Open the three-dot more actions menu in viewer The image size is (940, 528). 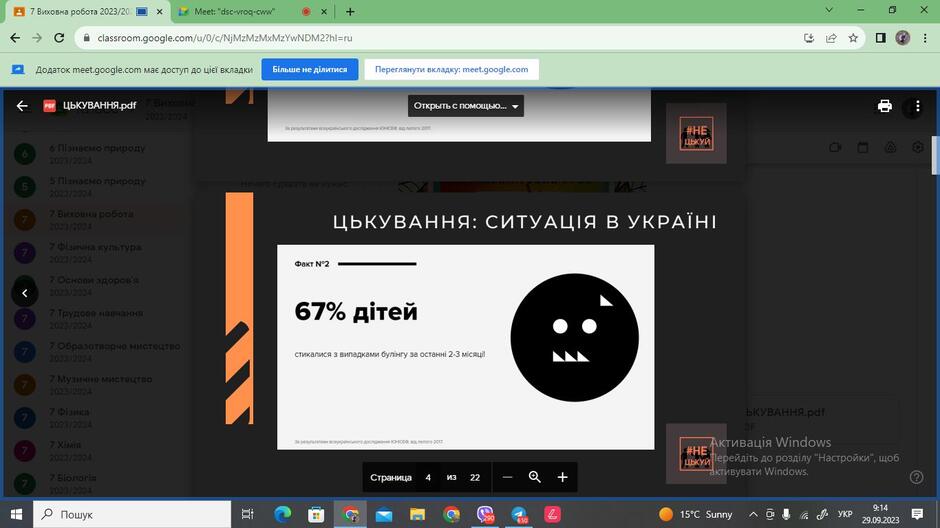click(917, 106)
